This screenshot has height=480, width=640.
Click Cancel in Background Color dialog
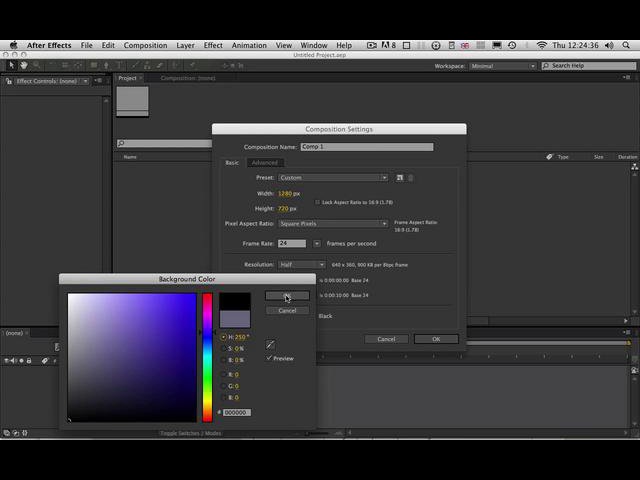click(x=287, y=311)
